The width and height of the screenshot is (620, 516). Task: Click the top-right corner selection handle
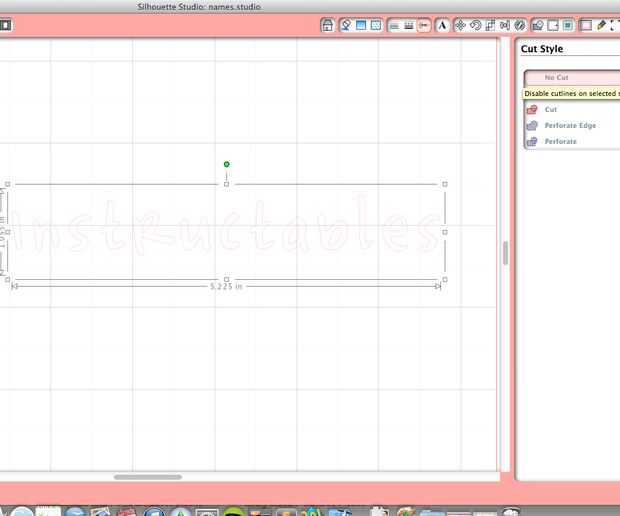pyautogui.click(x=445, y=184)
